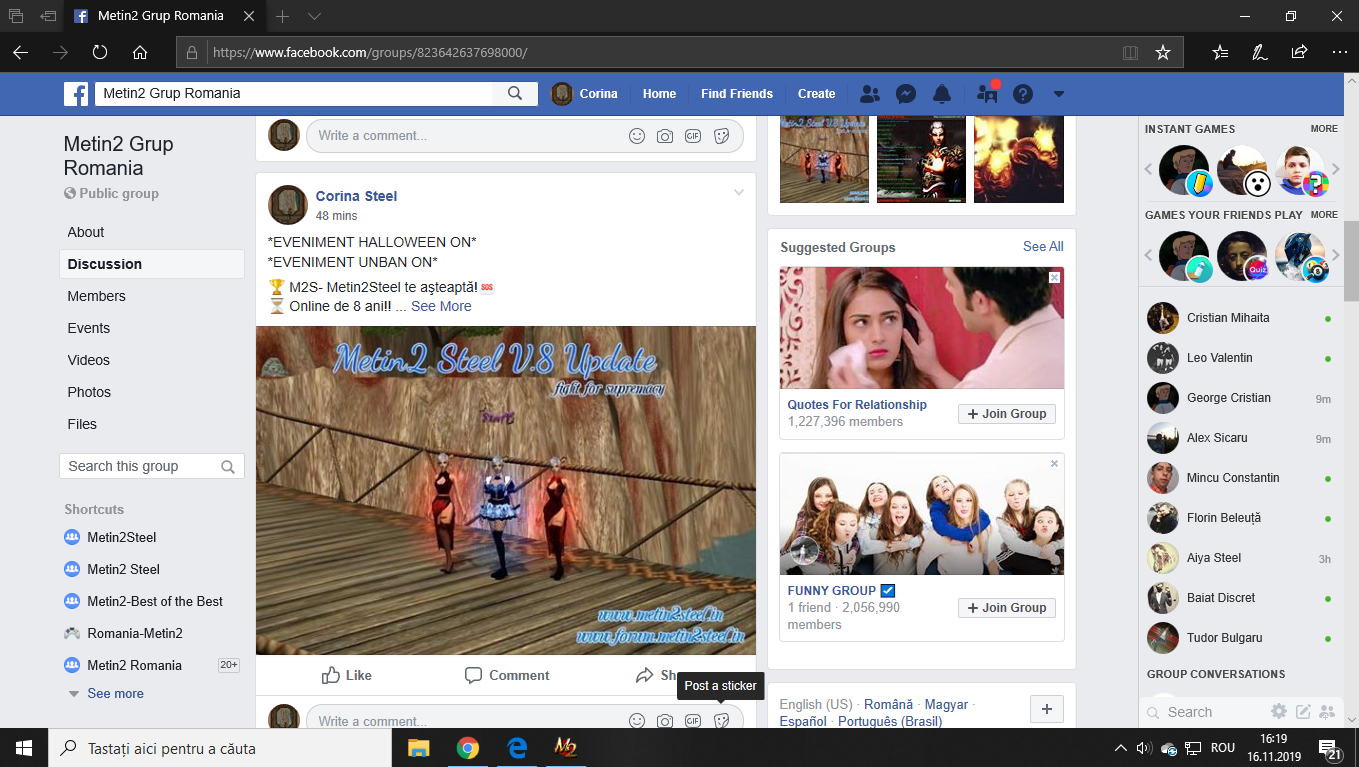The width and height of the screenshot is (1359, 767).
Task: Open the post options chevron on Corina Steel's post
Action: coord(739,192)
